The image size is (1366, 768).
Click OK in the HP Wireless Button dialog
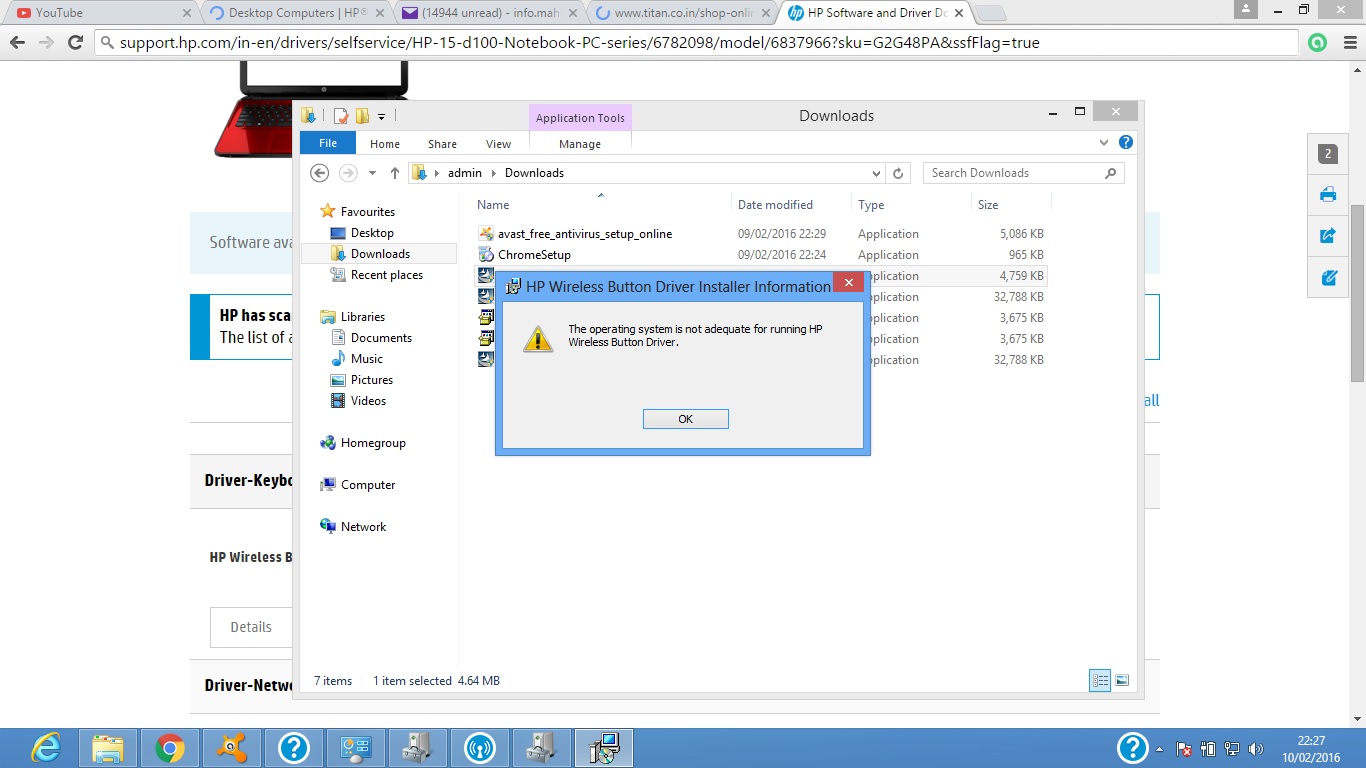[x=685, y=419]
